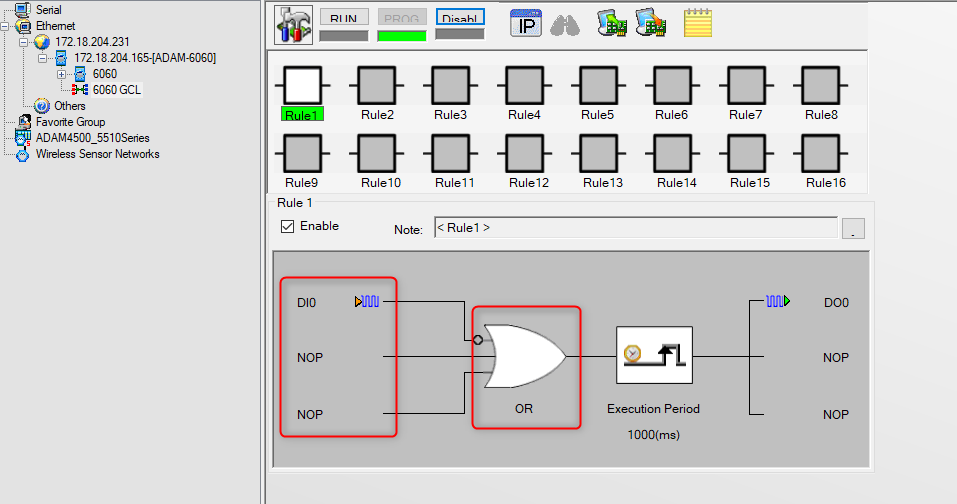Collapse the 172.18.204.231 network node
Image resolution: width=957 pixels, height=504 pixels.
tap(23, 42)
